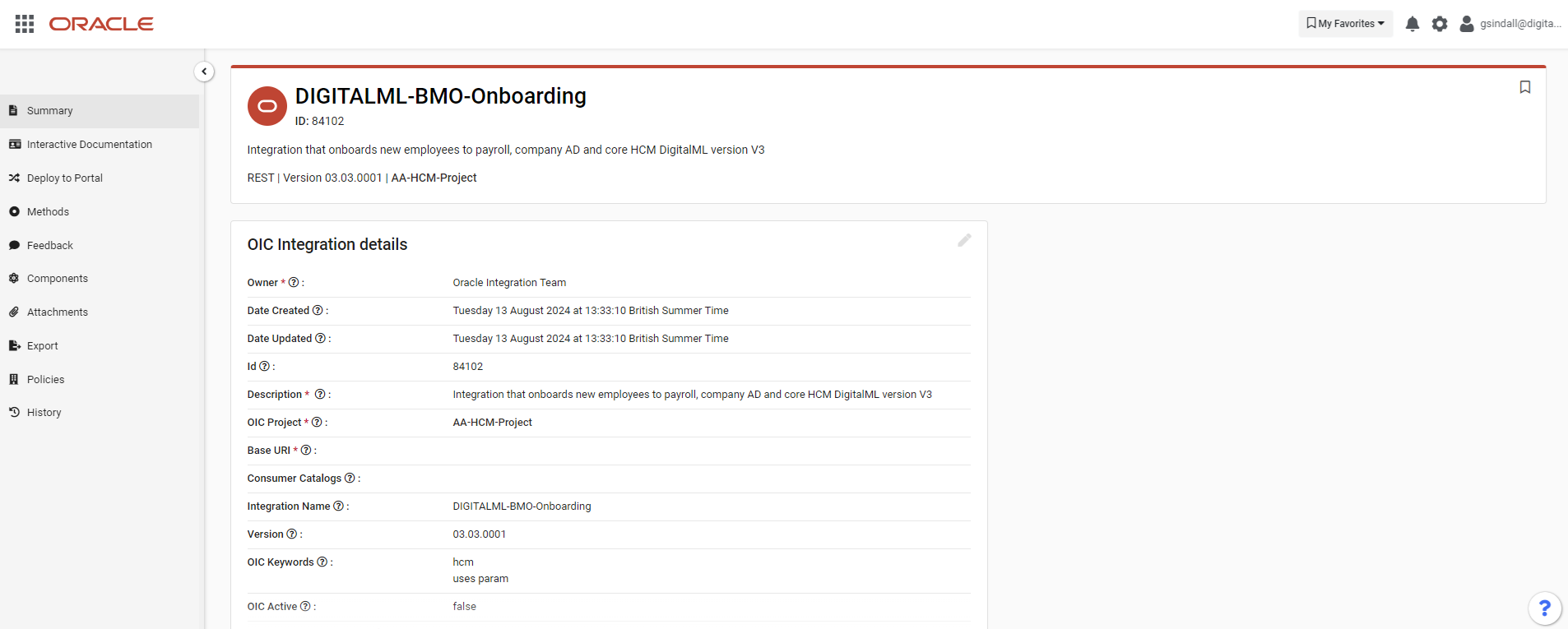Open the settings gear icon

1440,24
